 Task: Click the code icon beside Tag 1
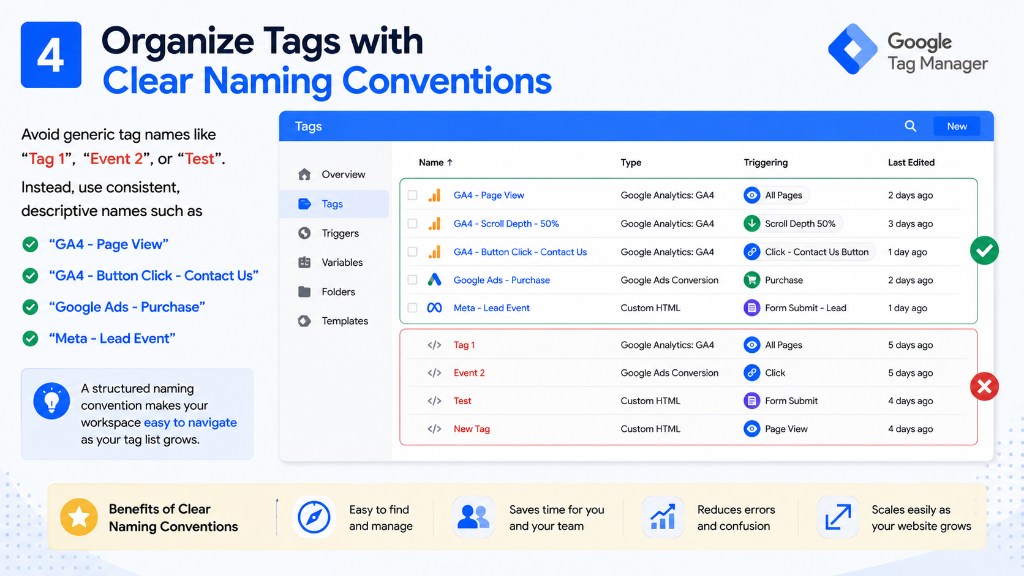[x=434, y=345]
